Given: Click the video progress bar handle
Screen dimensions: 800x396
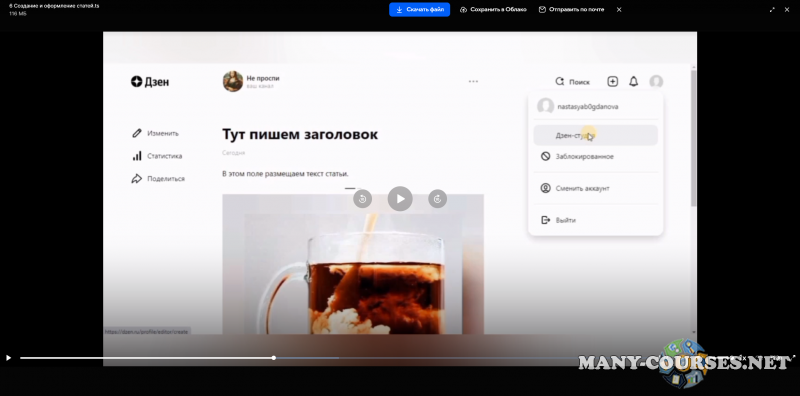Looking at the screenshot, I should click(x=273, y=358).
